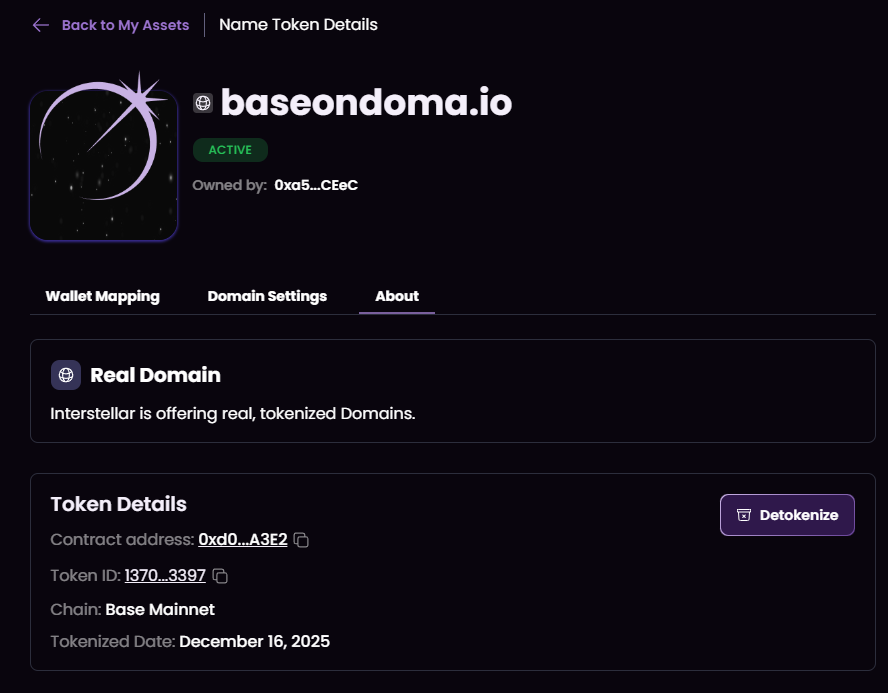The image size is (888, 693).
Task: Go back to My Assets link
Action: (125, 25)
